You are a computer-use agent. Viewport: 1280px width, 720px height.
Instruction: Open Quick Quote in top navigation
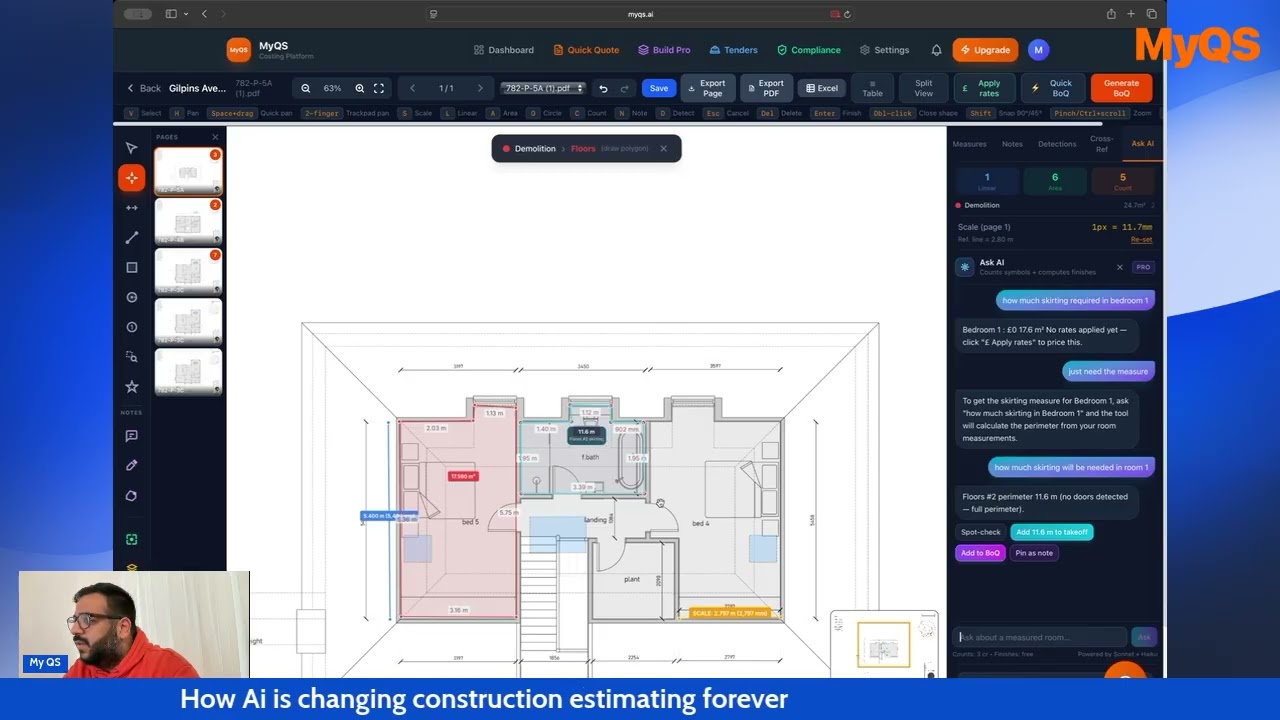586,50
